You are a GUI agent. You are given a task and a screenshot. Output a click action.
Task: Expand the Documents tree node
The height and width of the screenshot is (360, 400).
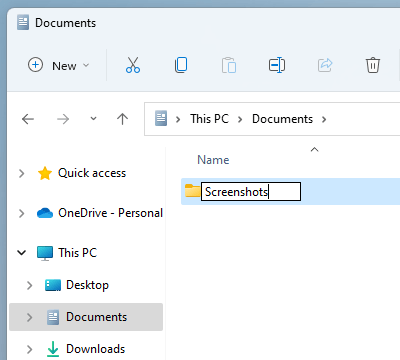click(30, 317)
